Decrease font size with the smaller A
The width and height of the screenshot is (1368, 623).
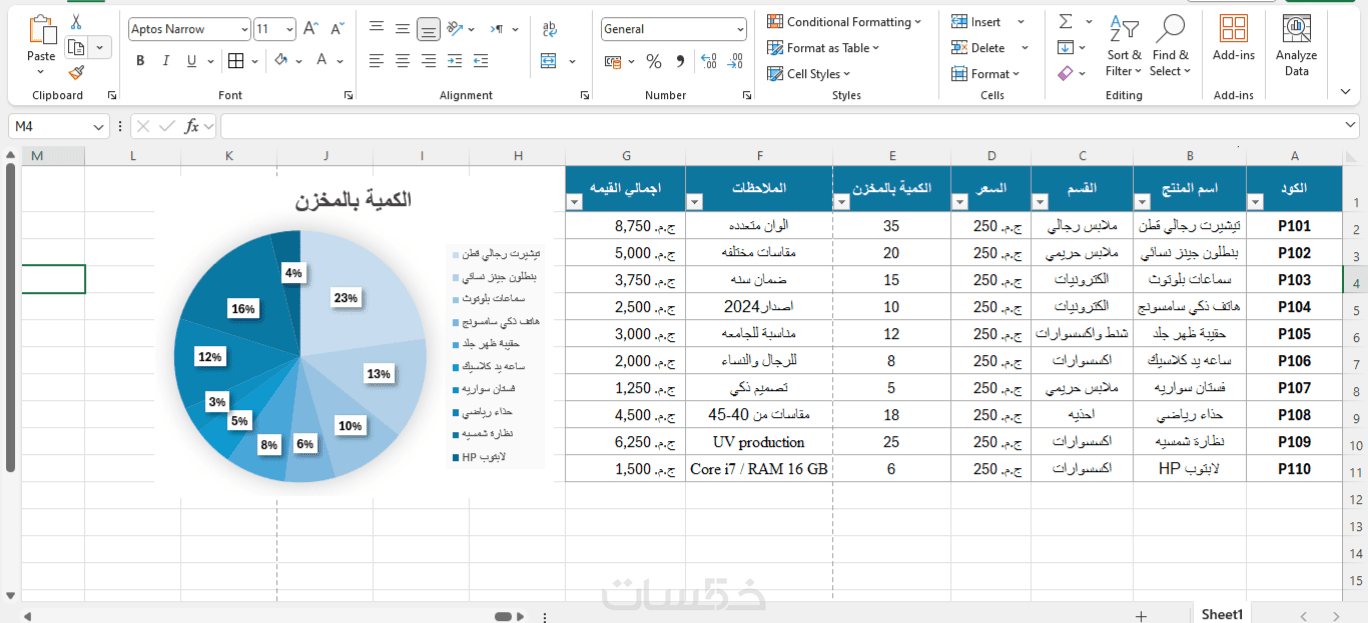[338, 29]
